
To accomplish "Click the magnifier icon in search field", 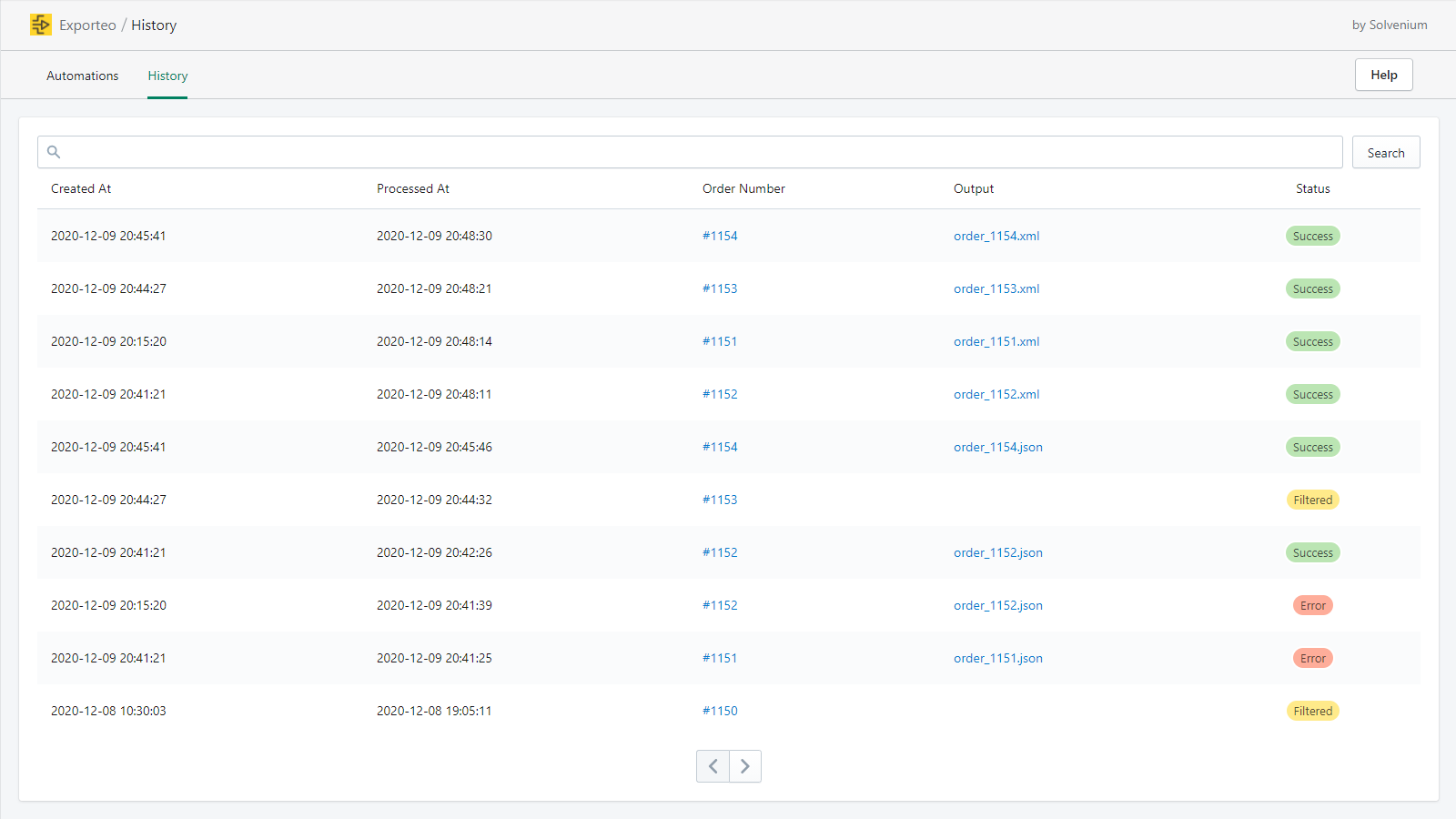I will (54, 152).
